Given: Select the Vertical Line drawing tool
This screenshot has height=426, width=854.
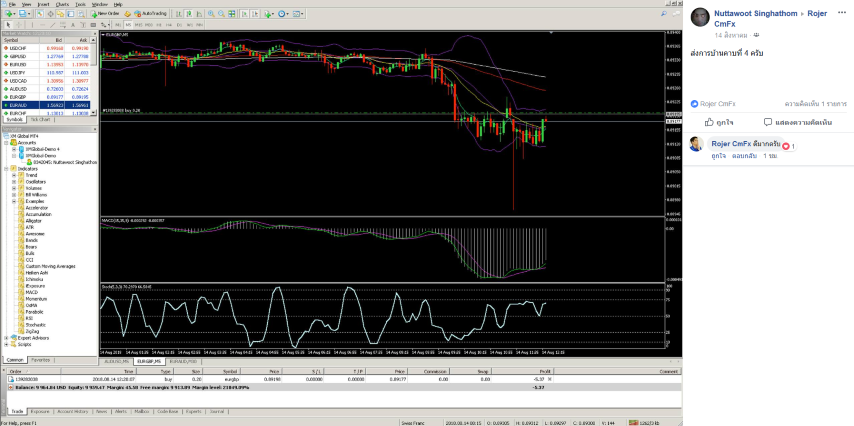Looking at the screenshot, I should pos(32,25).
